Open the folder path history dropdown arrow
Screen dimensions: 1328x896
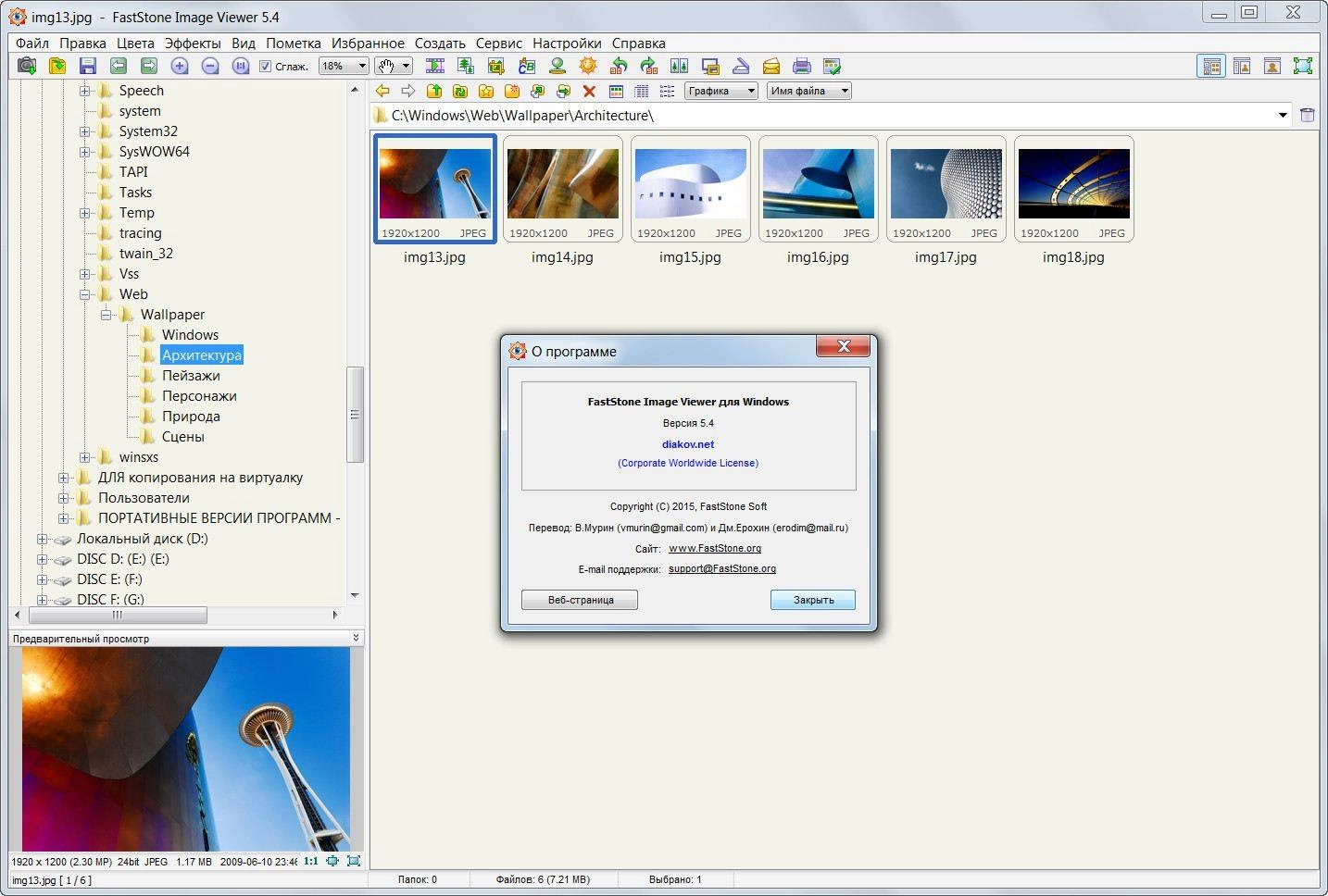click(x=1283, y=115)
